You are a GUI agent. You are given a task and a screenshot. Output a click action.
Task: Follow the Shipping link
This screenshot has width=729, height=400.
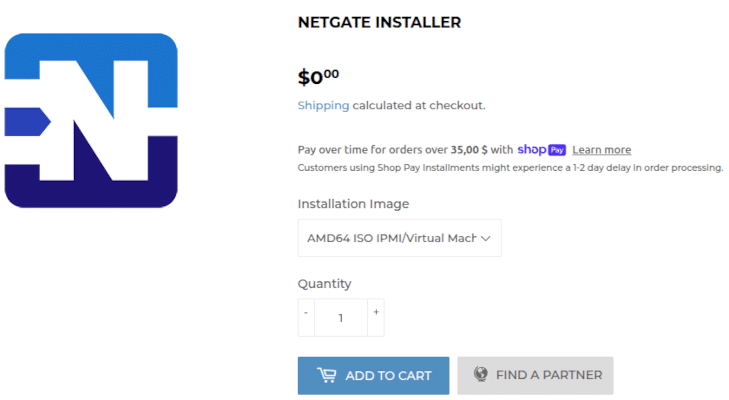click(323, 106)
